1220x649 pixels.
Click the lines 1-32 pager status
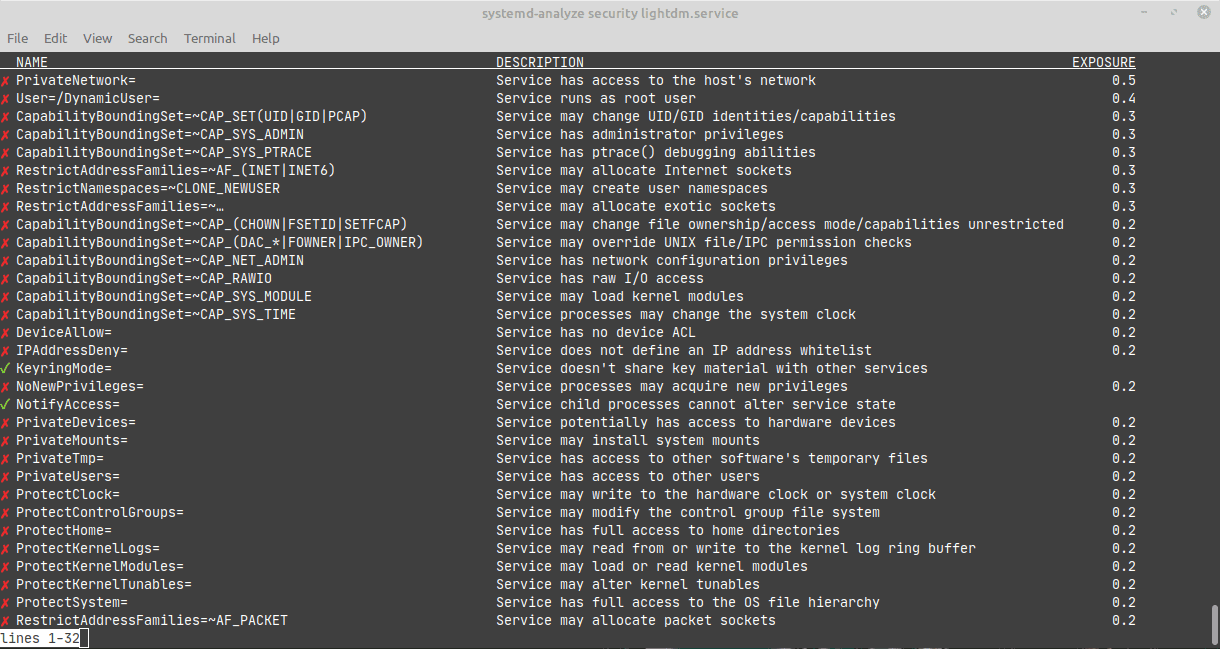[x=36, y=637]
